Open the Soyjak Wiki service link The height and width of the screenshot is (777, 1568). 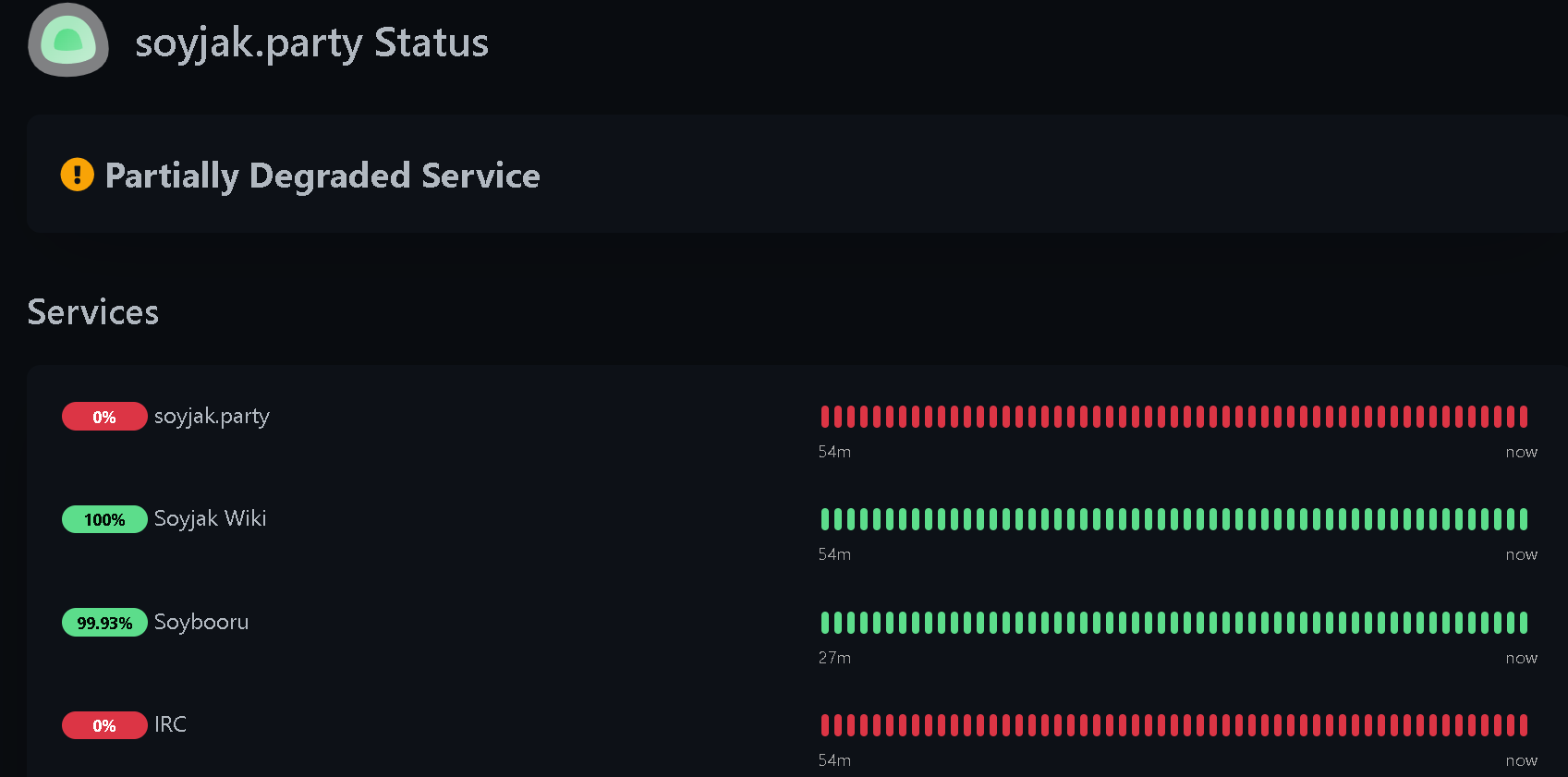click(x=210, y=518)
